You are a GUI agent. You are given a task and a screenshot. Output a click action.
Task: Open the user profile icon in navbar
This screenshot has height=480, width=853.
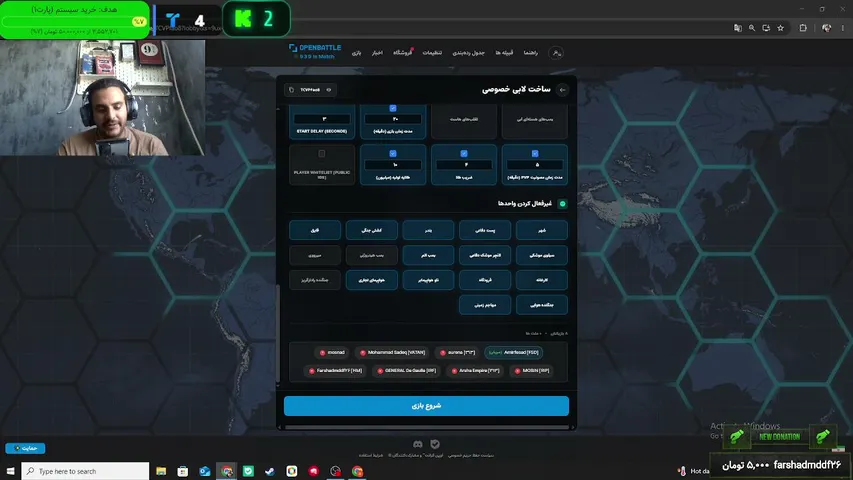click(556, 53)
